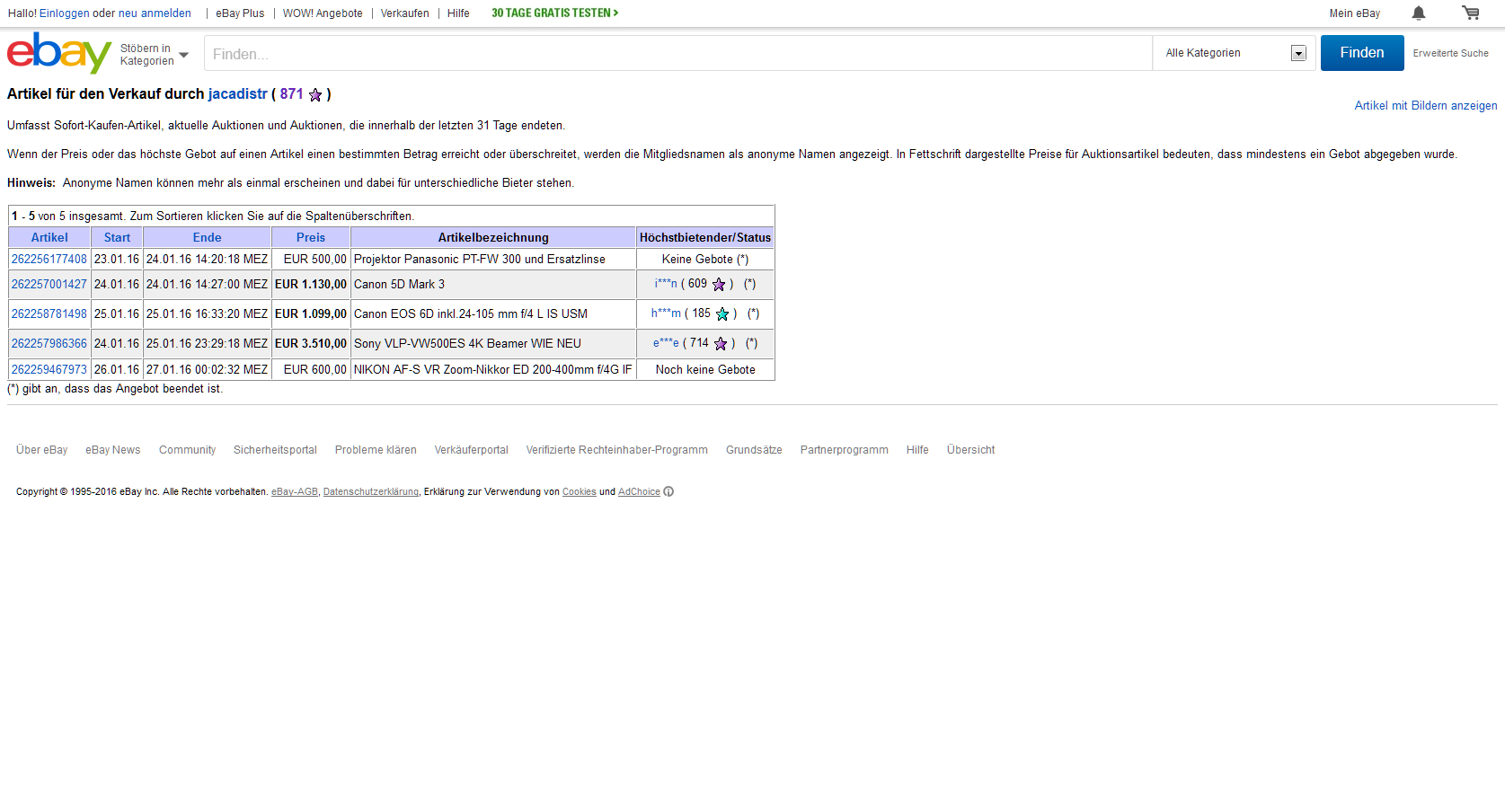Open Partnerprogramm footer link
The width and height of the screenshot is (1505, 812).
pos(844,450)
